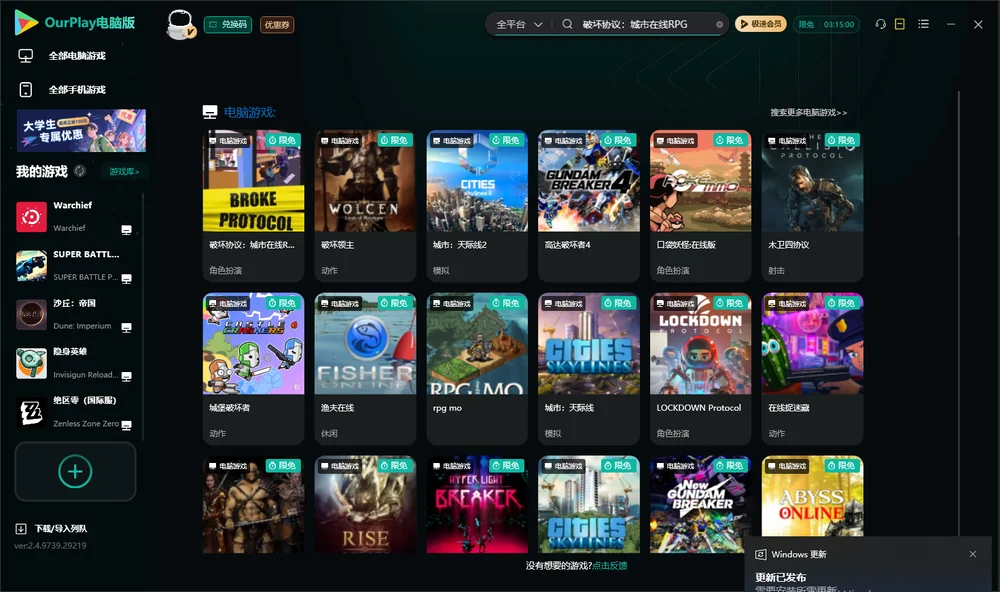Click the yellow mini-window icon
1000x592 pixels.
click(899, 24)
